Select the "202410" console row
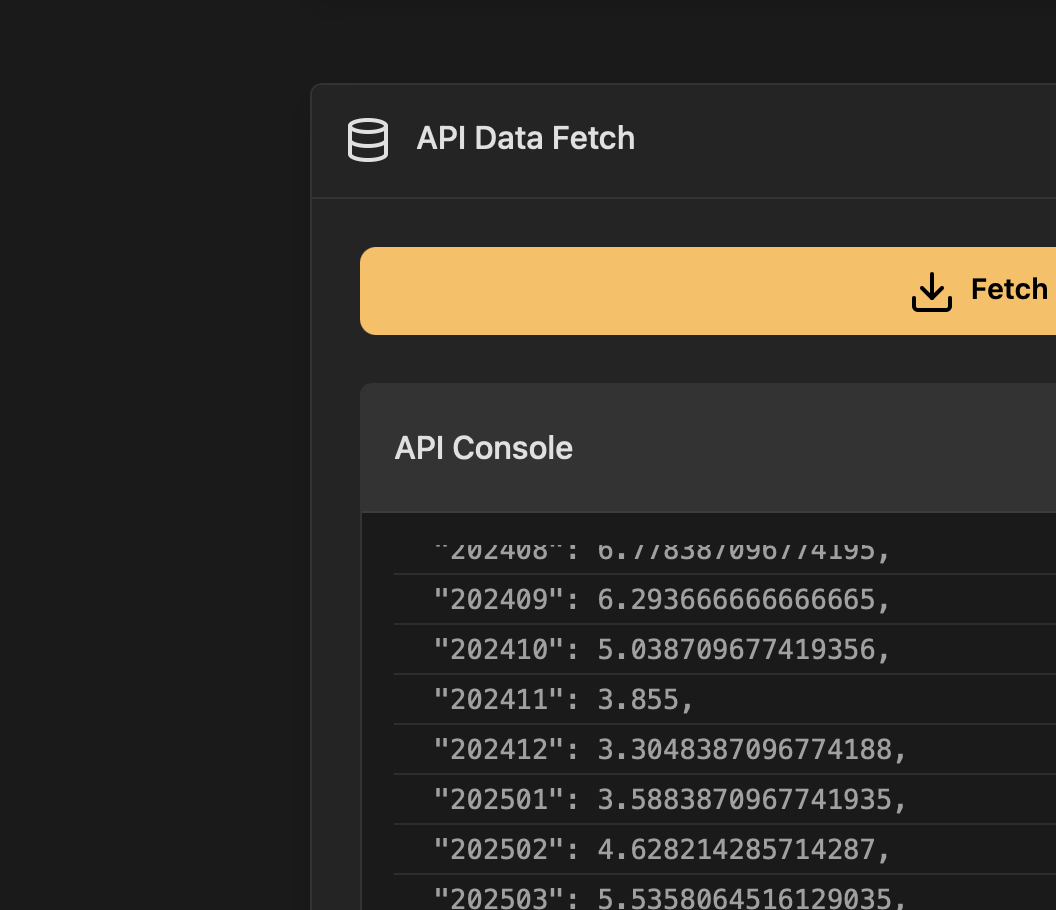This screenshot has width=1056, height=910. point(725,649)
